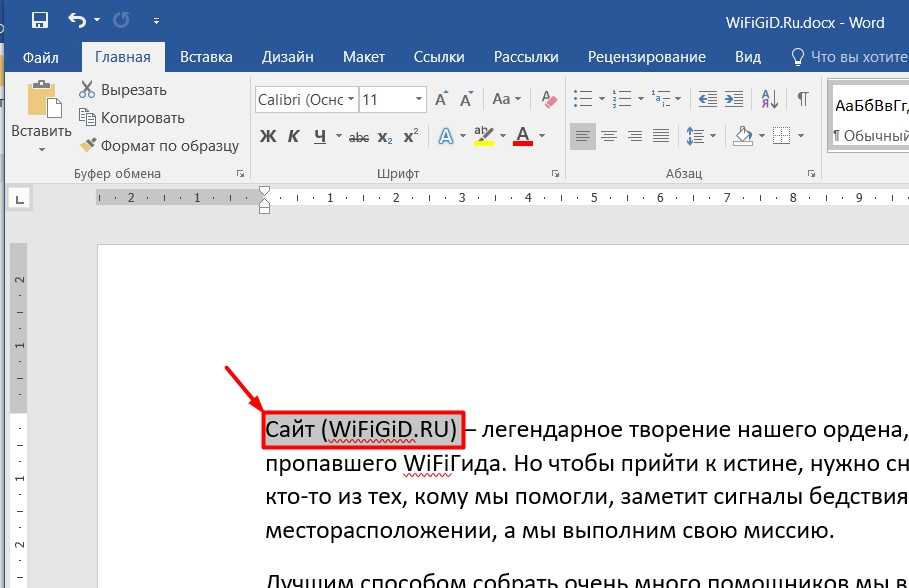Justify the paragraph text
909x588 pixels.
tap(661, 137)
